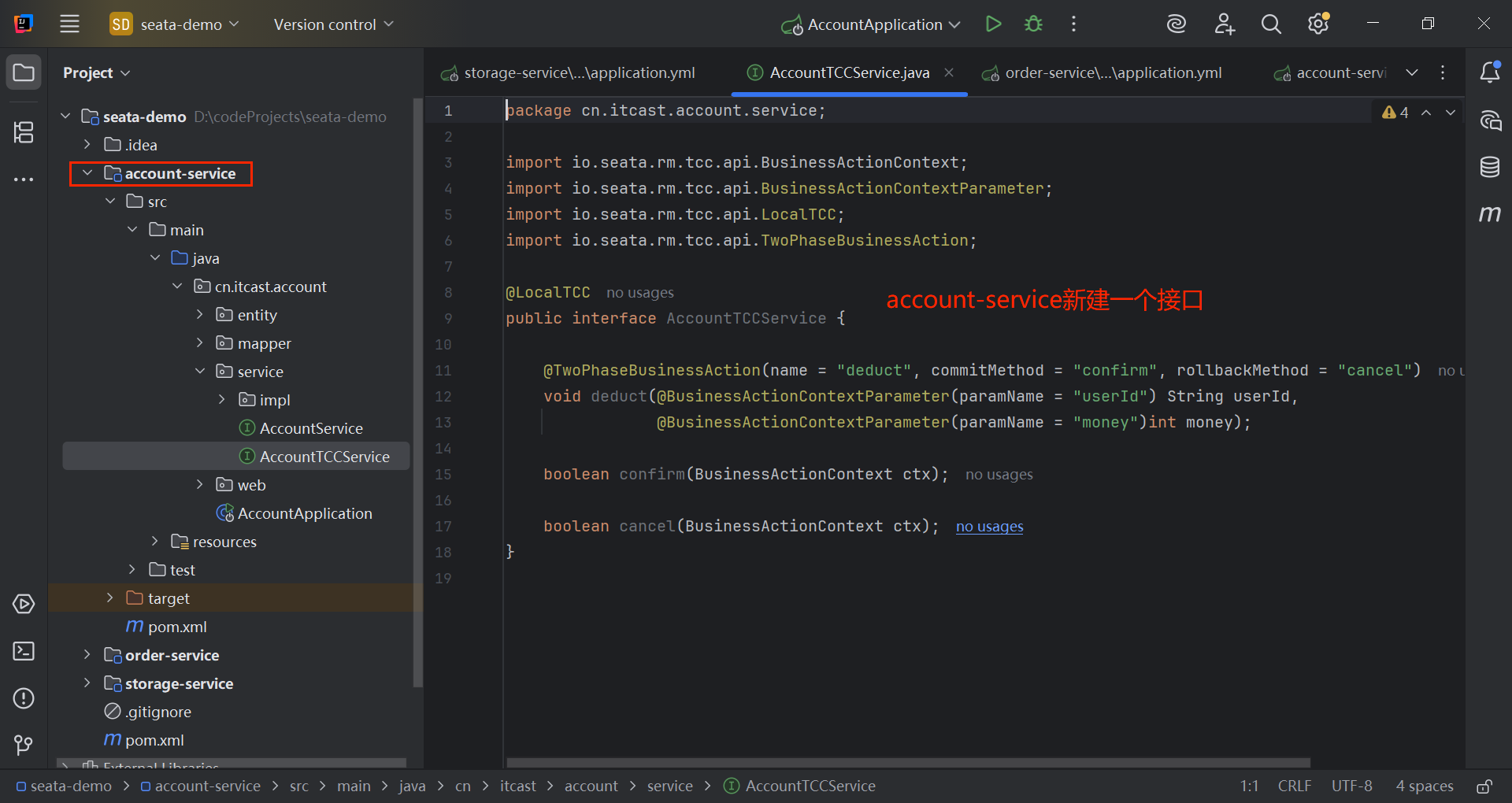This screenshot has width=1512, height=803.
Task: Toggle the Project tool window folder icon
Action: pyautogui.click(x=24, y=72)
